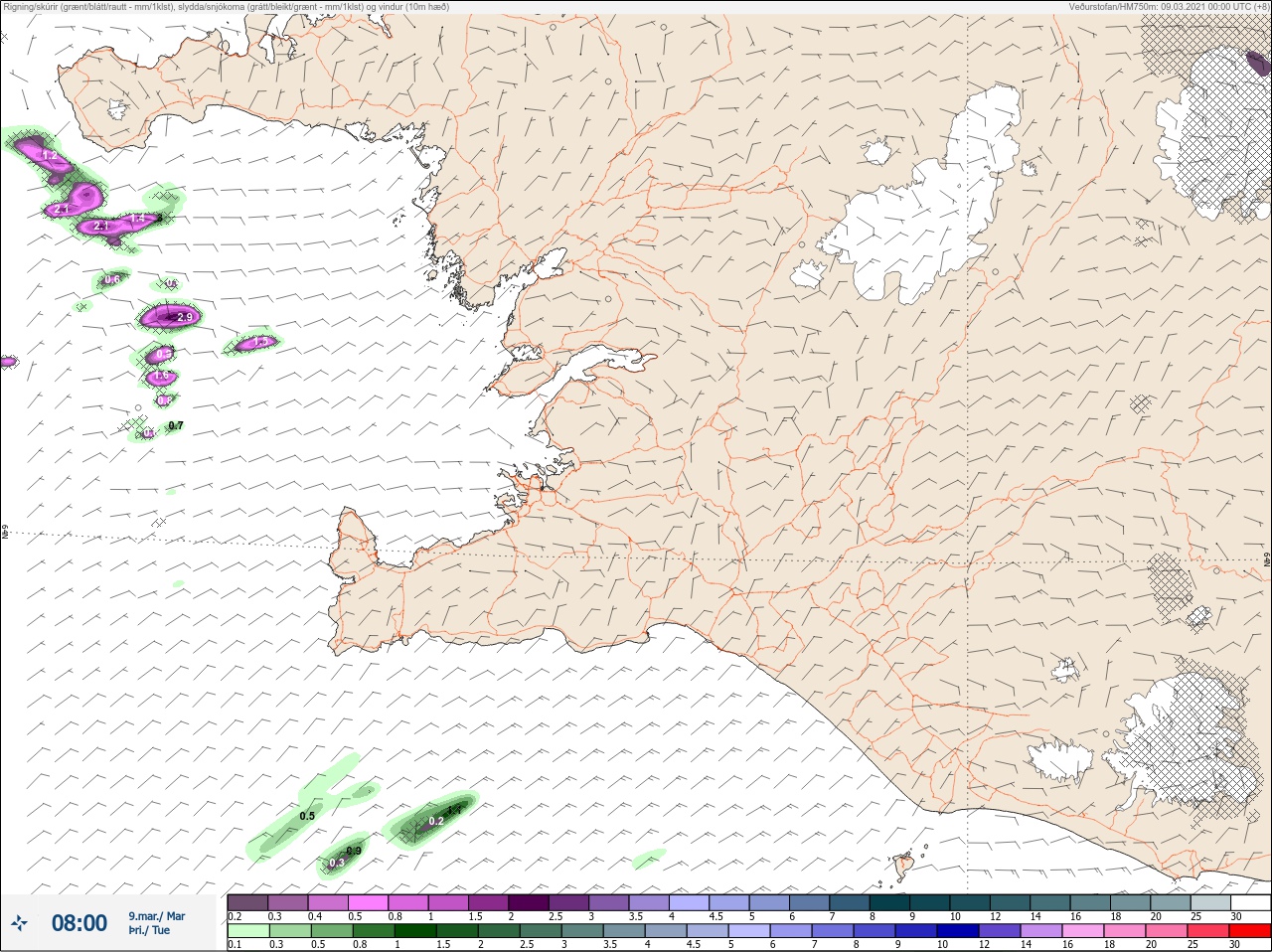Click the 1.4 pink precipitation cell value
Viewport: 1272px width, 952px height.
click(138, 218)
